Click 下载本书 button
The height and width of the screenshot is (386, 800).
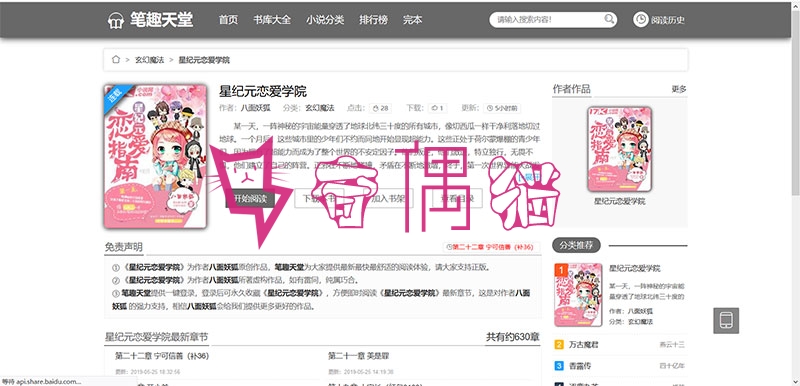tap(319, 198)
